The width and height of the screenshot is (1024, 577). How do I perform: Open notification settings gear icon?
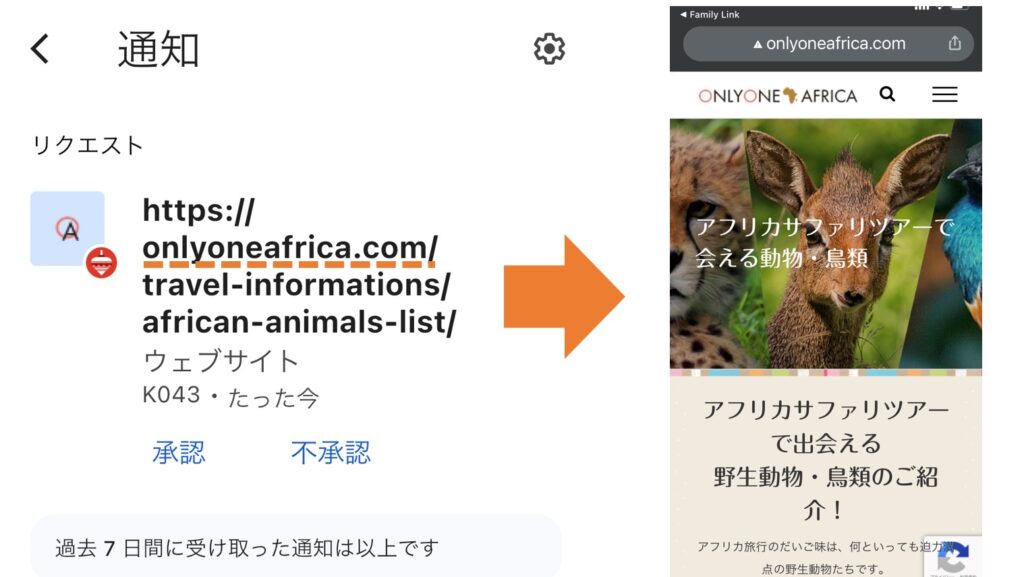click(549, 48)
